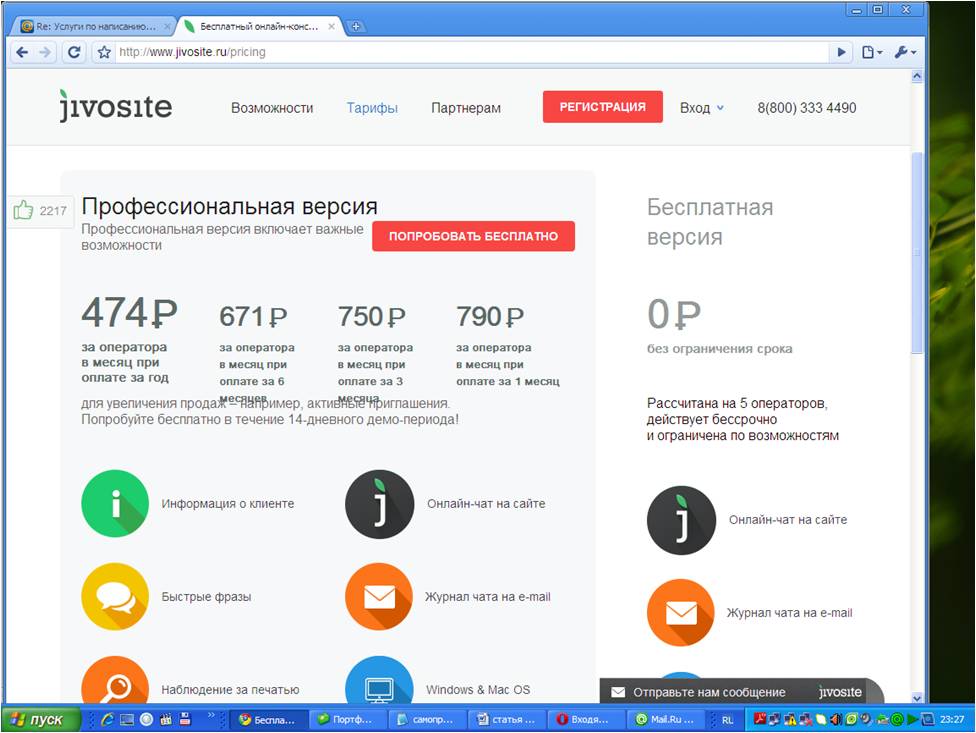
Task: Reload the page with the refresh icon
Action: (x=73, y=52)
